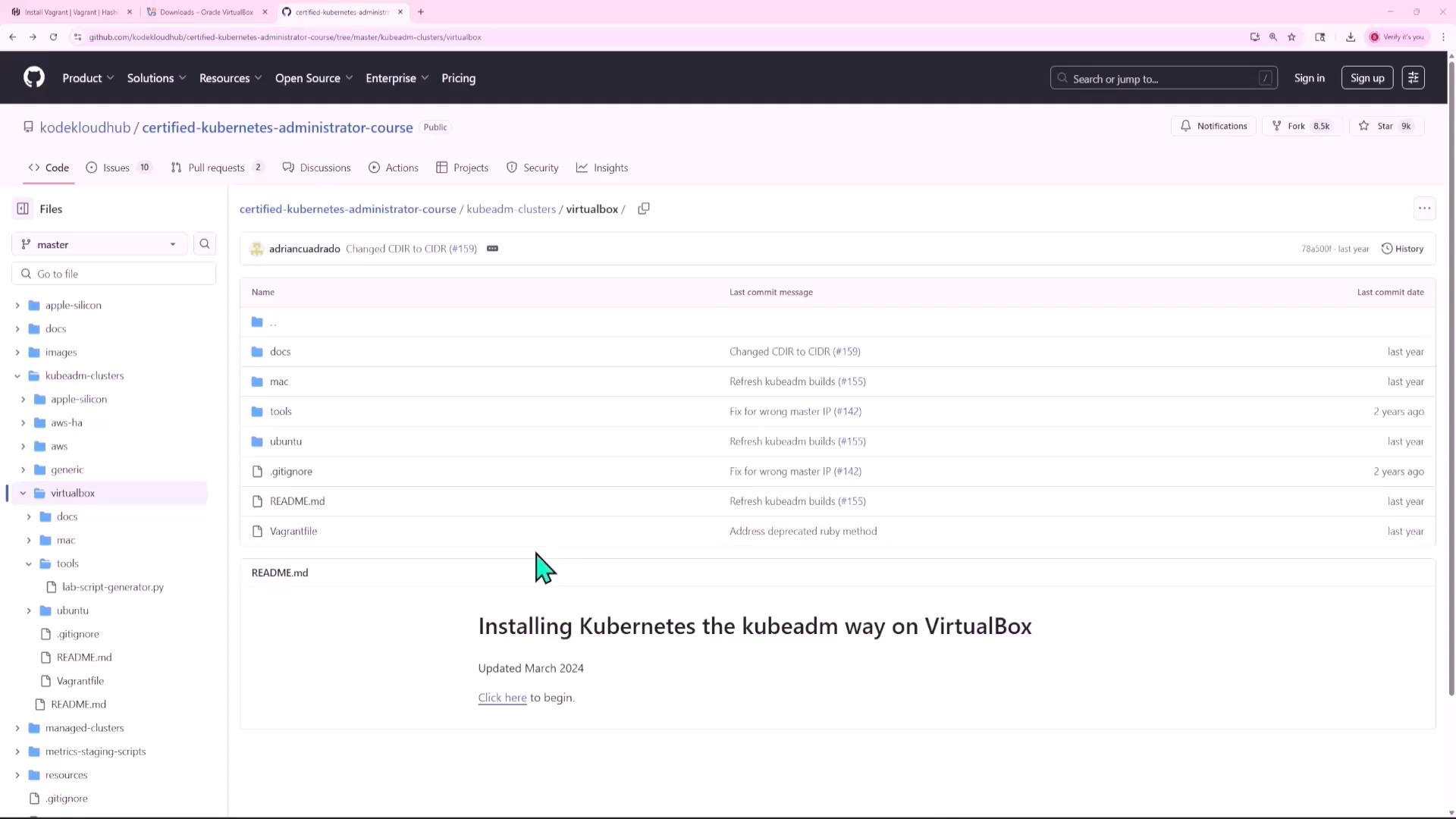The height and width of the screenshot is (819, 1456).
Task: Open the browser downloads icon
Action: [x=1351, y=36]
